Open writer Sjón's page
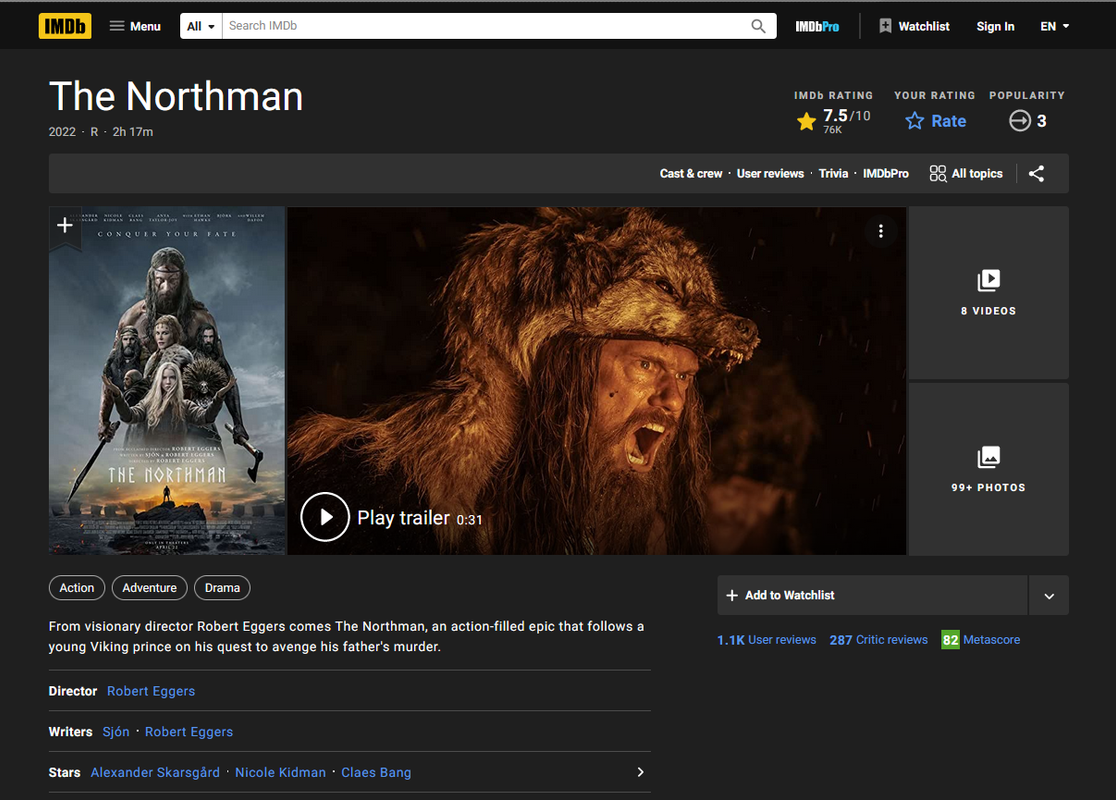This screenshot has height=800, width=1116. click(116, 732)
